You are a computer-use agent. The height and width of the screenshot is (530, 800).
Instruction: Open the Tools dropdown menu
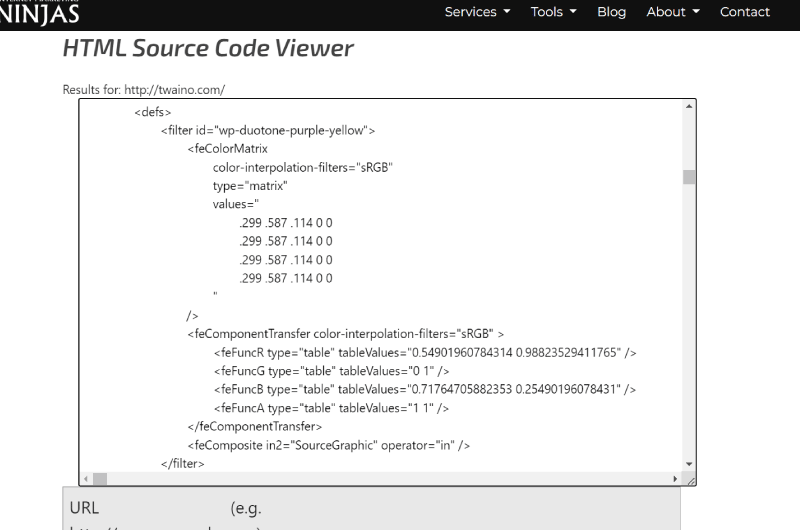[554, 12]
